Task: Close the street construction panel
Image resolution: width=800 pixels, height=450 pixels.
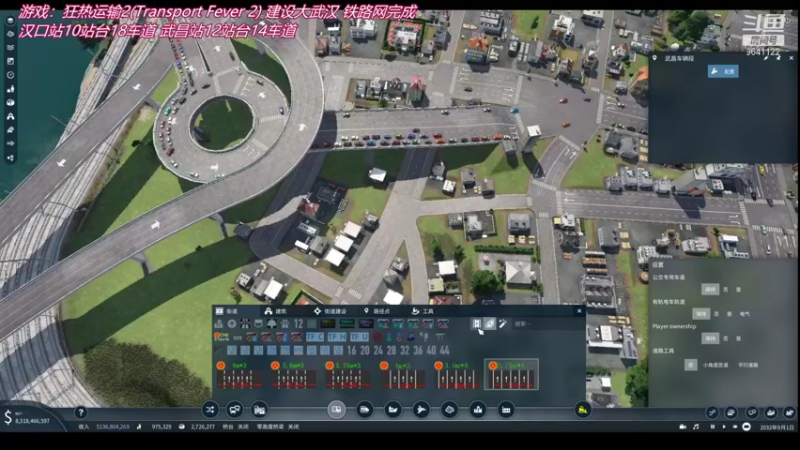Action: 579,311
